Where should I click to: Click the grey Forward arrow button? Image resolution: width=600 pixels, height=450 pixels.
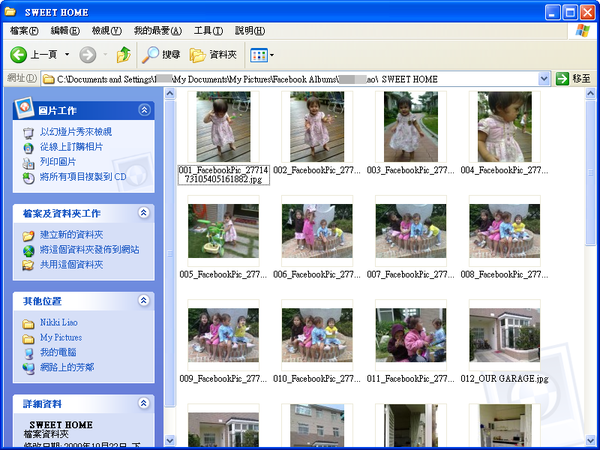pos(88,55)
